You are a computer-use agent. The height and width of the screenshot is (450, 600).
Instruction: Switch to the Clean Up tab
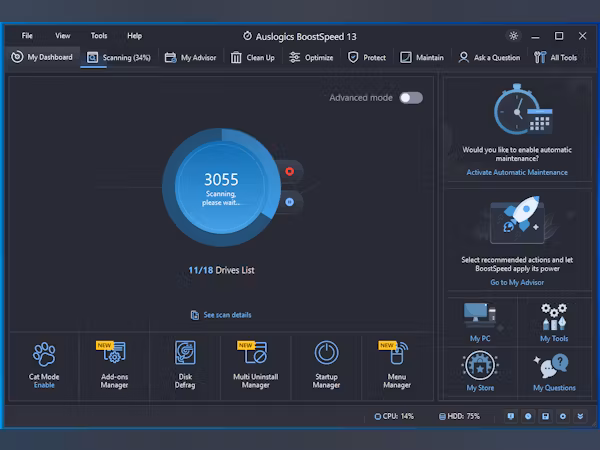tap(252, 58)
